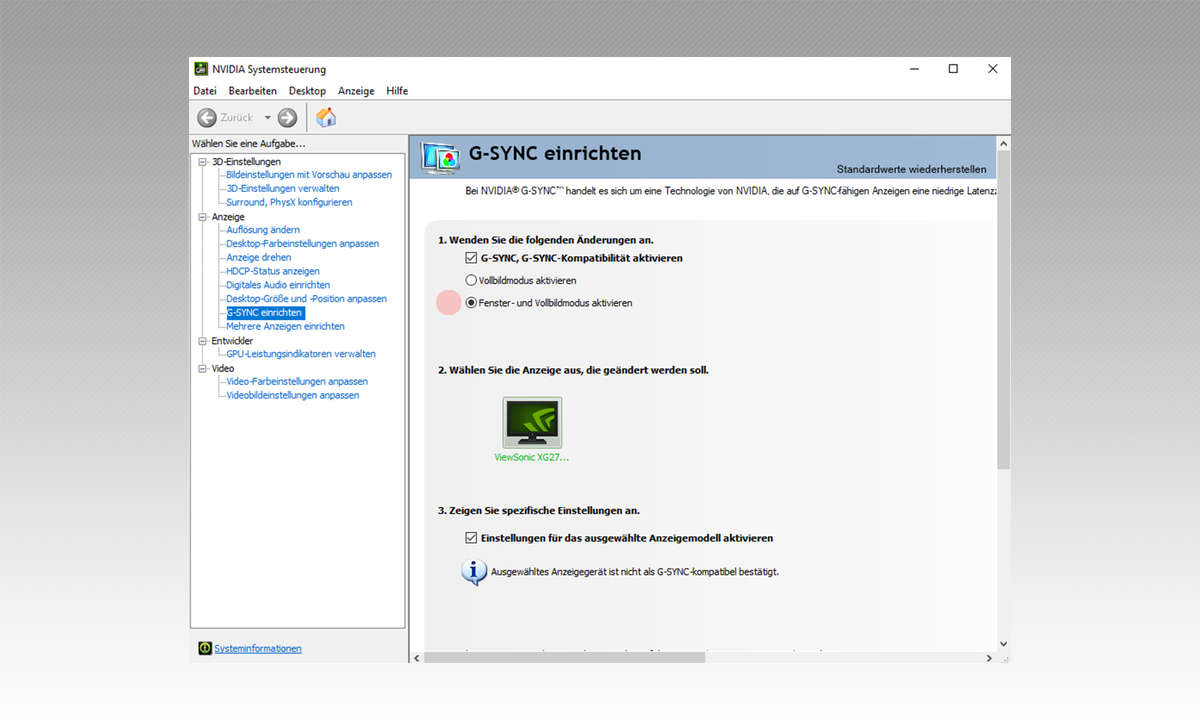Click the Systeminformationen NVIDIA icon
The width and height of the screenshot is (1200, 720).
(x=205, y=648)
